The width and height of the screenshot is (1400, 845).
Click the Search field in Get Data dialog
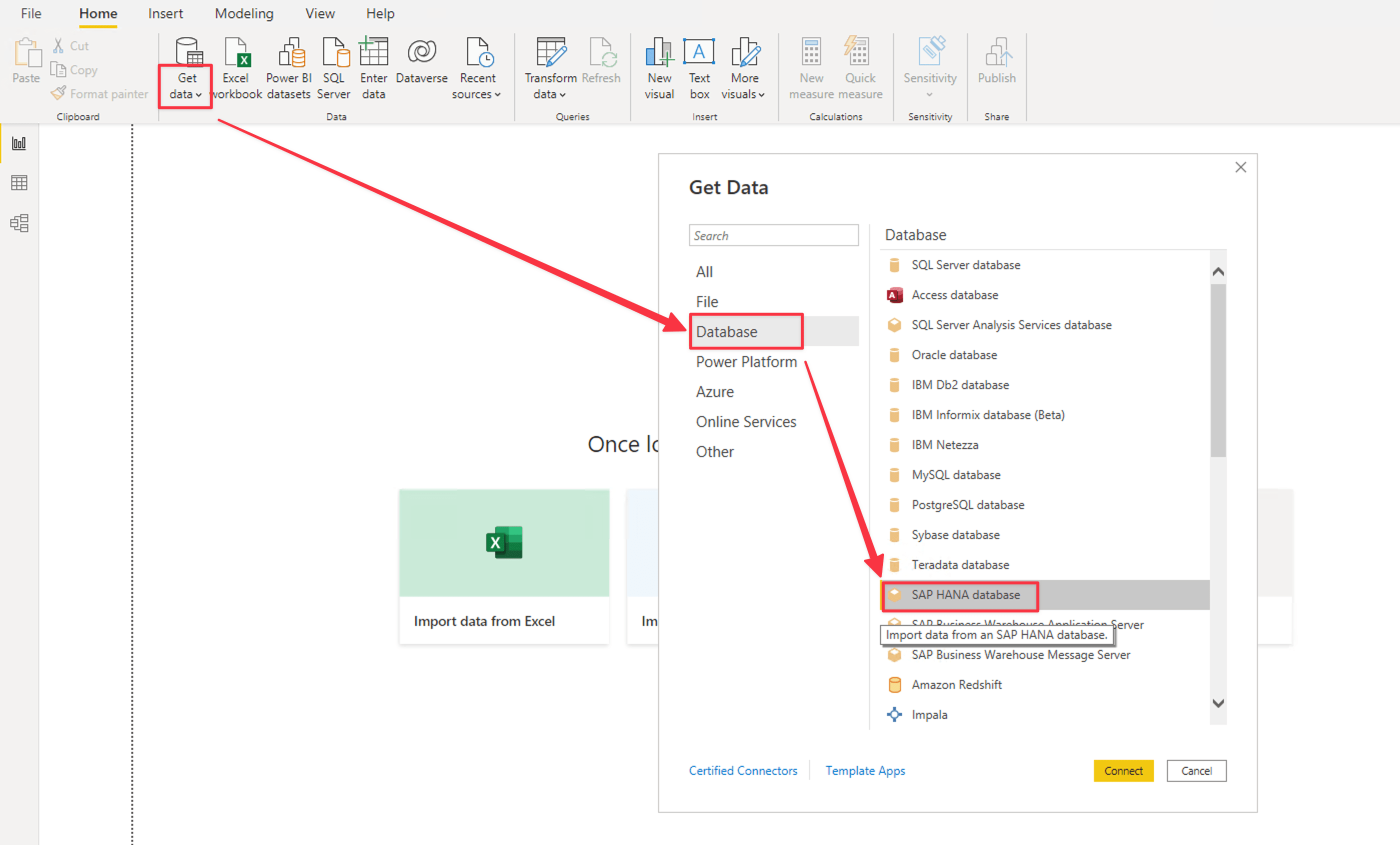[773, 234]
